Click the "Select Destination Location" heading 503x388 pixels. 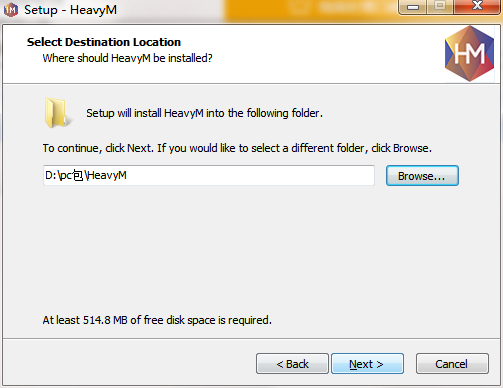104,42
